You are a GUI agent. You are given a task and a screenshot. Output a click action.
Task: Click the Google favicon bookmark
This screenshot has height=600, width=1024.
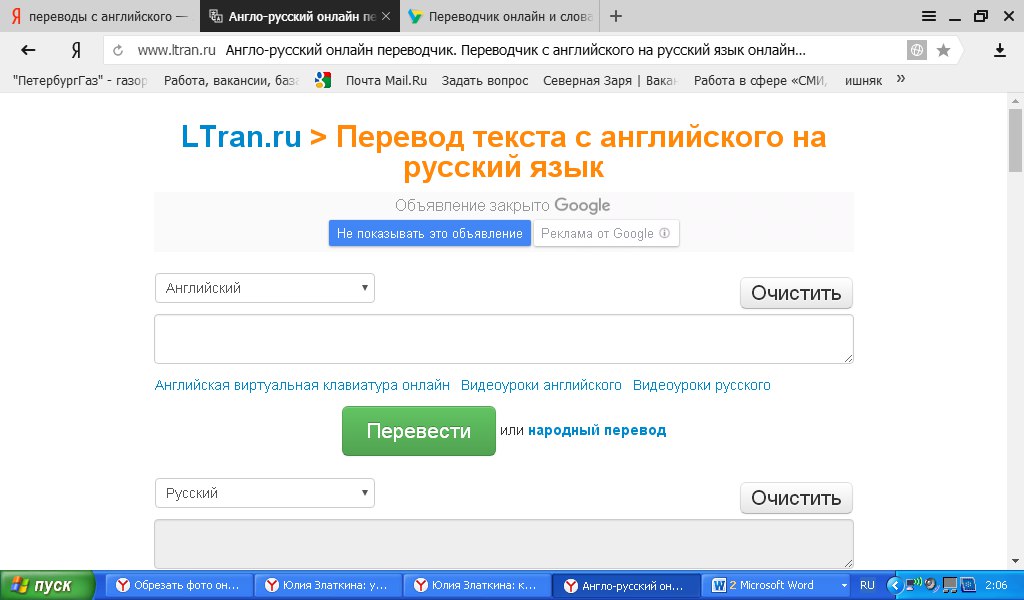pos(323,80)
